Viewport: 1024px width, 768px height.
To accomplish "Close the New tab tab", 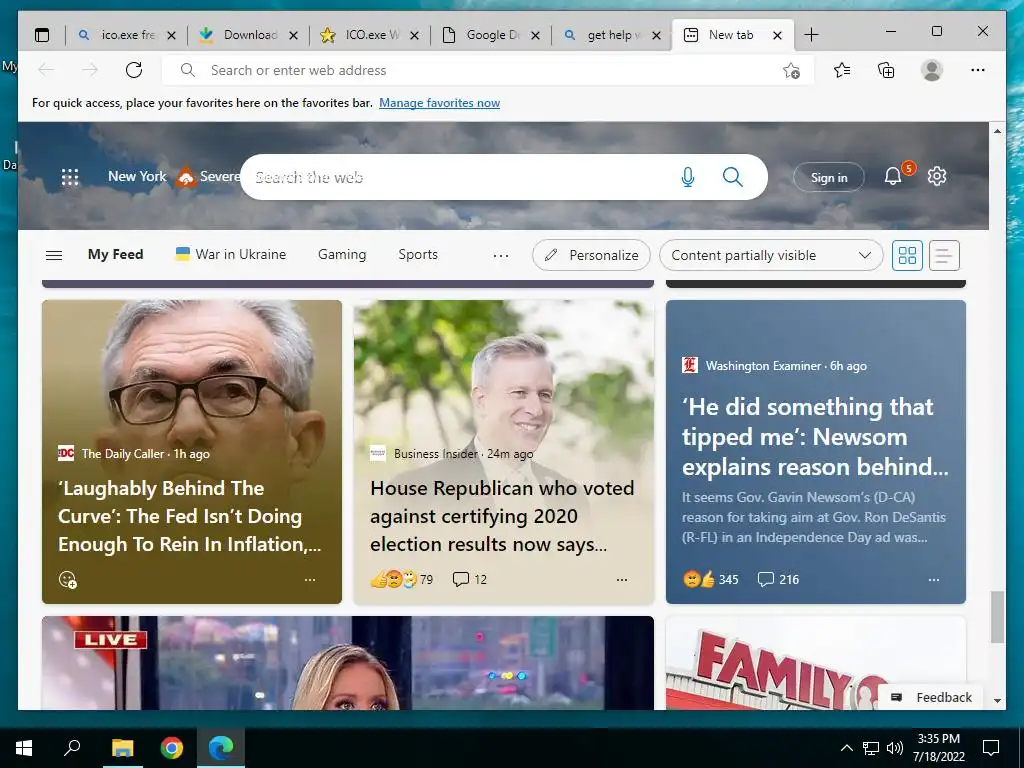I will coord(777,36).
